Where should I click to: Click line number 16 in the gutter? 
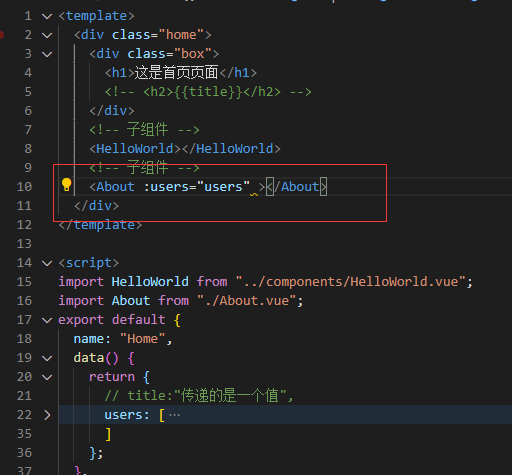click(24, 301)
